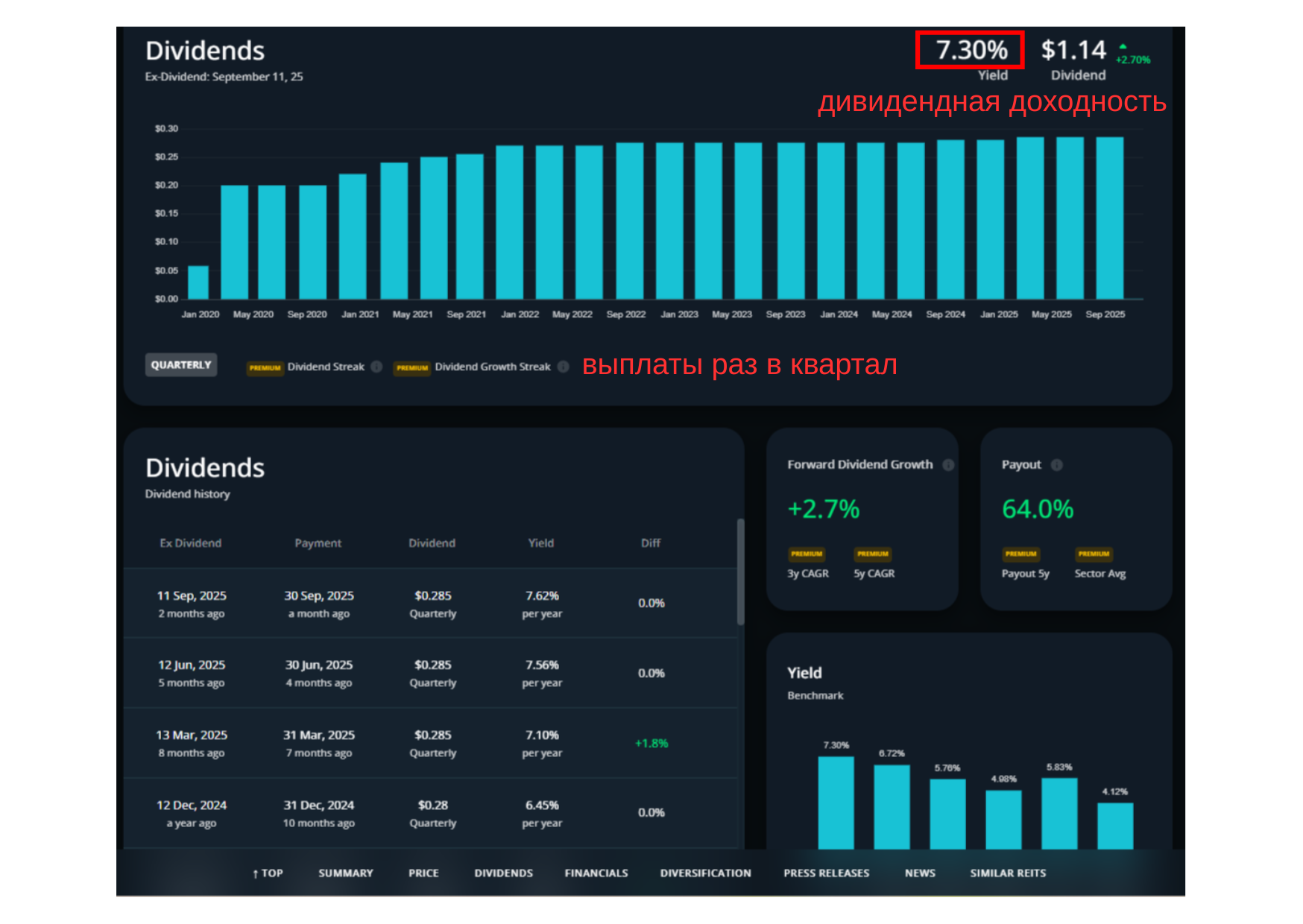Viewport: 1303px width, 924px height.
Task: Click the Sep 2025 axis label on the chart
Action: click(1105, 314)
